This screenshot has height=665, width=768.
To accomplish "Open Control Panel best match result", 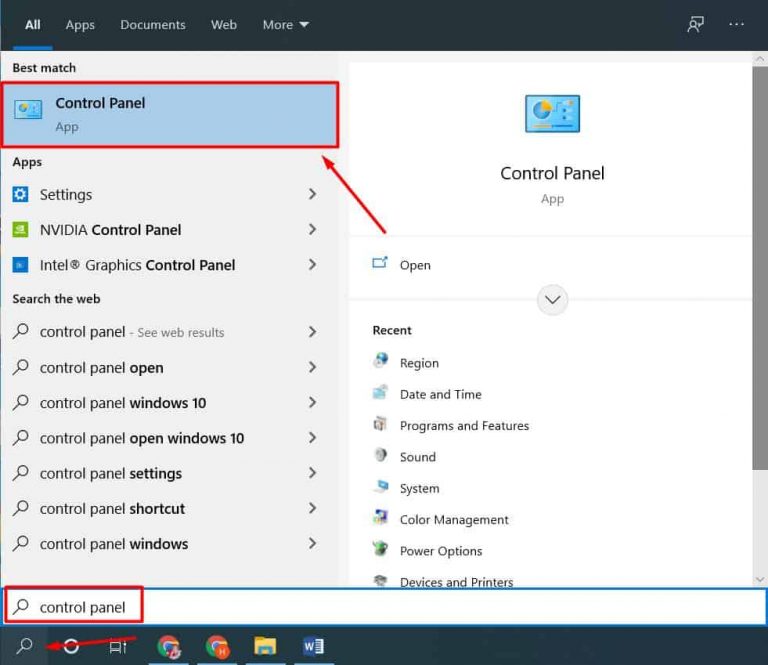I will tap(170, 115).
